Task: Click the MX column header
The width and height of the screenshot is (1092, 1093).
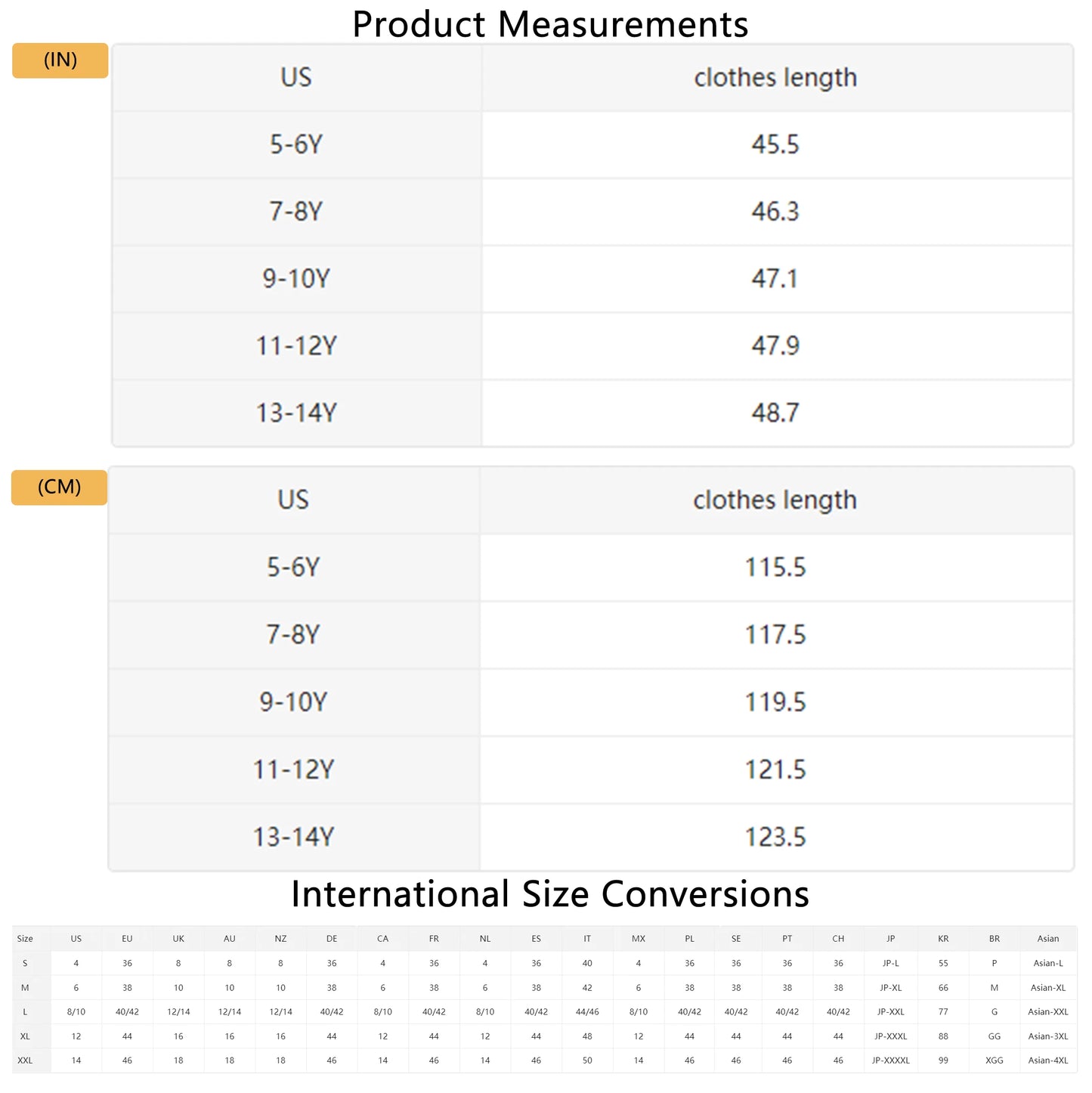Action: pos(639,939)
